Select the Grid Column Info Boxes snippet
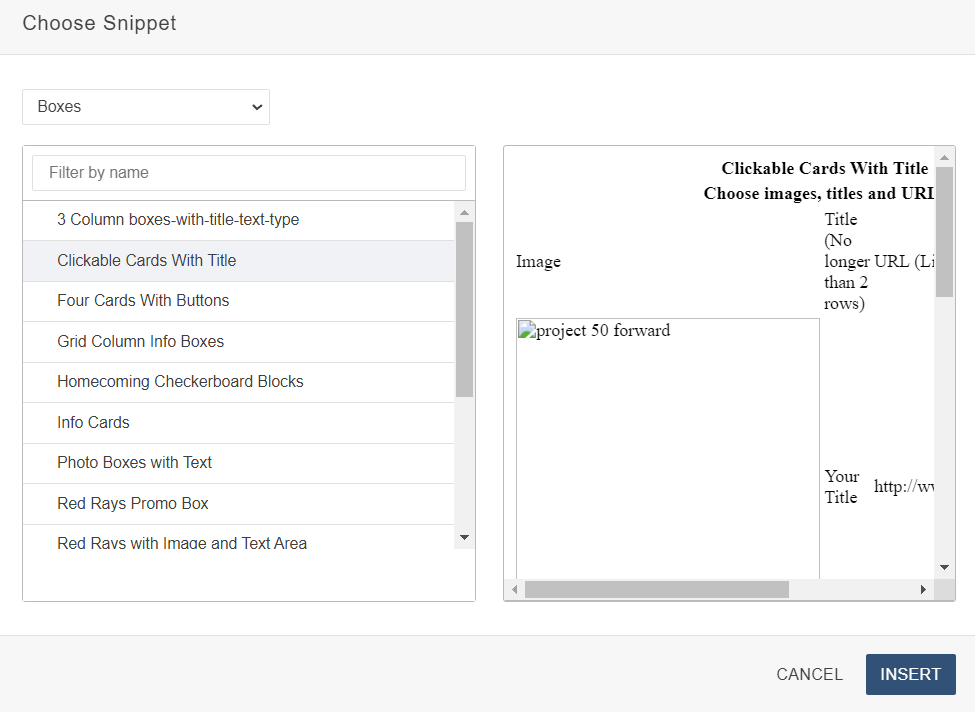The height and width of the screenshot is (712, 975). (140, 341)
